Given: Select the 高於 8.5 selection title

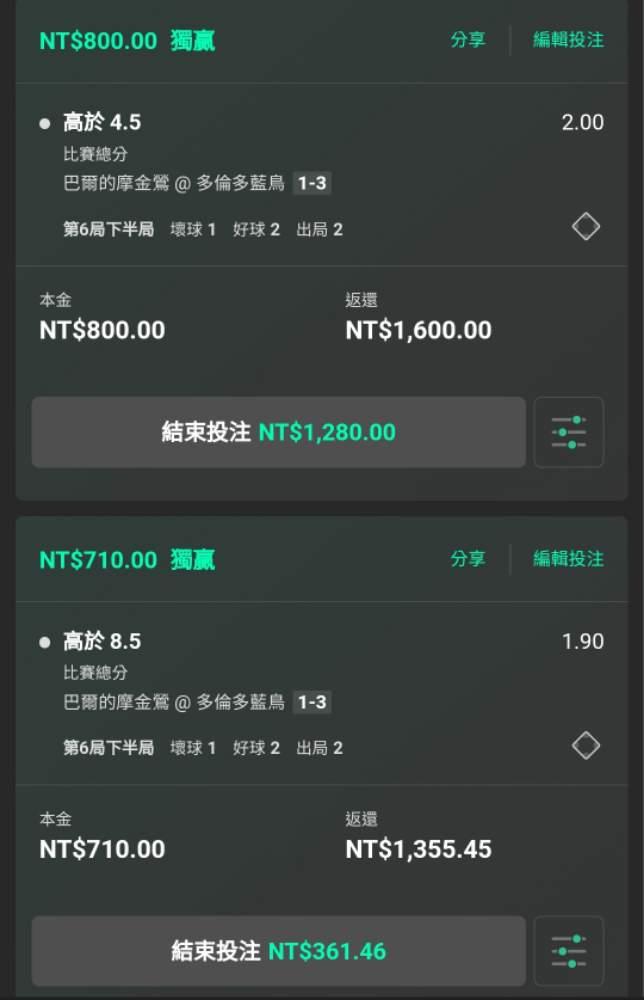Looking at the screenshot, I should [x=102, y=641].
